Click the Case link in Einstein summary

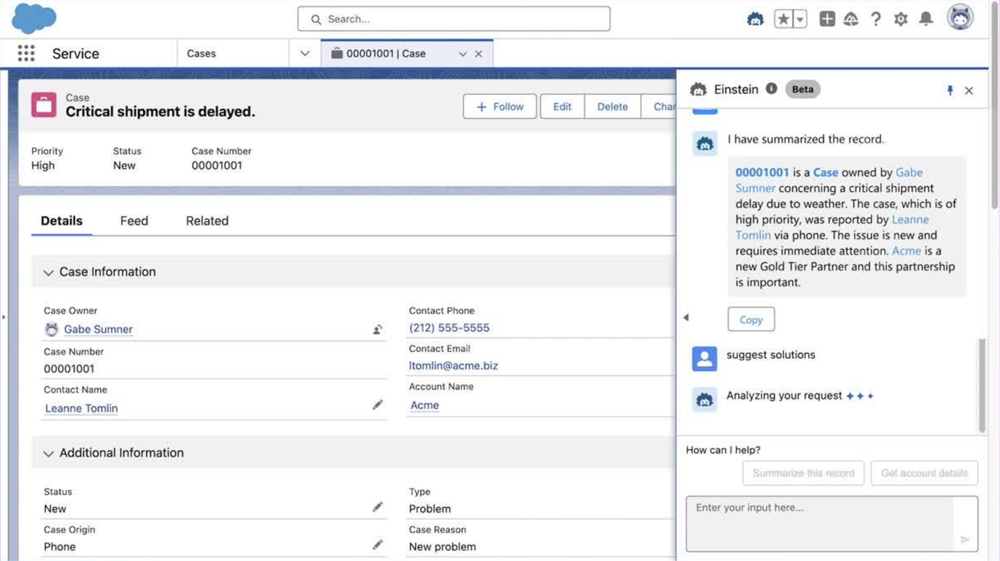[x=825, y=172]
